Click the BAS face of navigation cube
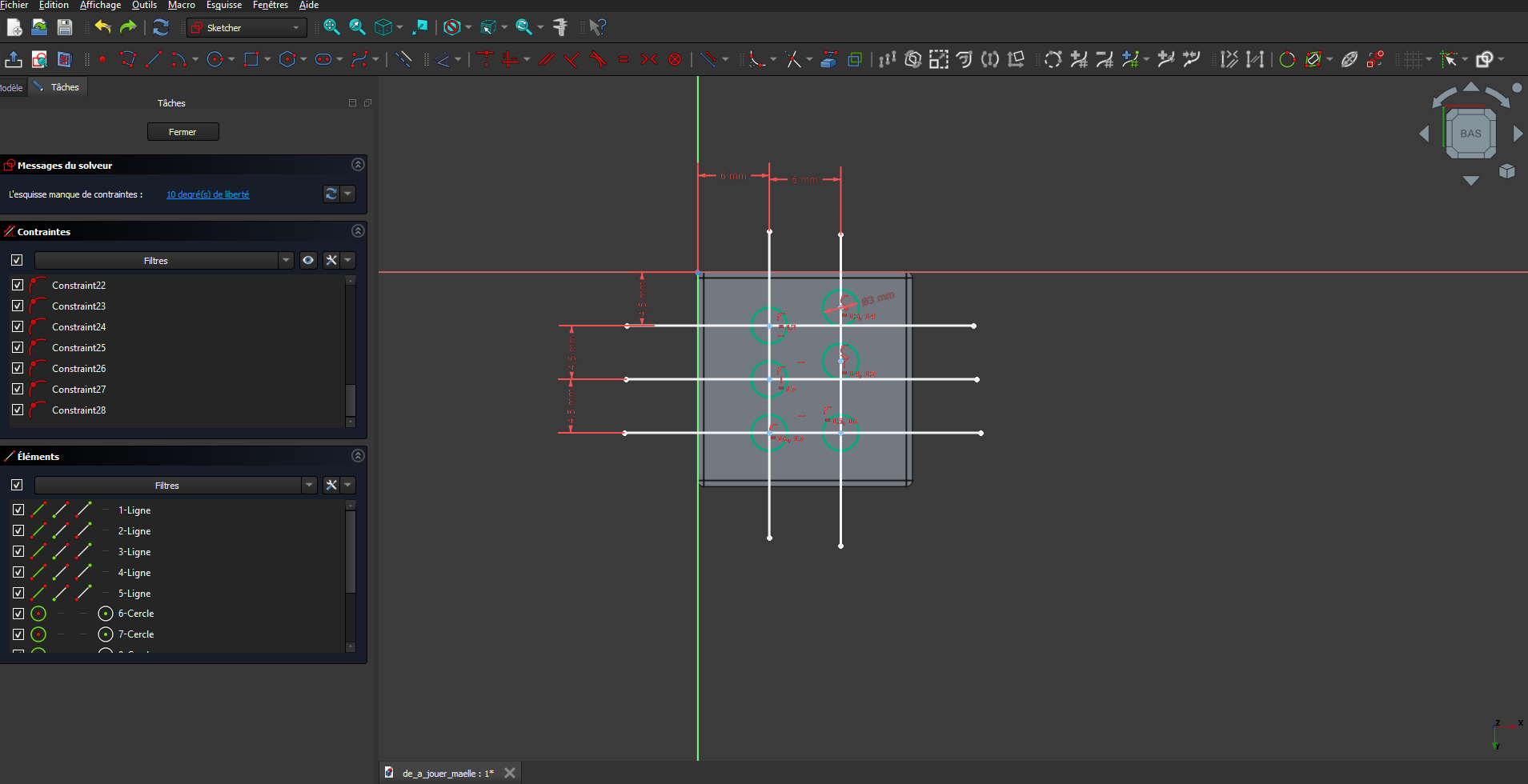The height and width of the screenshot is (784, 1528). click(1470, 134)
